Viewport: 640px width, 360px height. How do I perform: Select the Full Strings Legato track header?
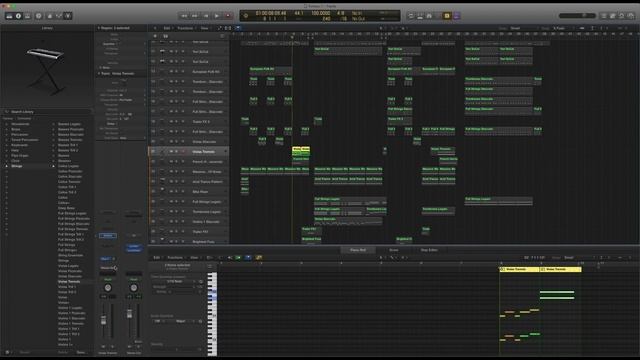(x=189, y=202)
